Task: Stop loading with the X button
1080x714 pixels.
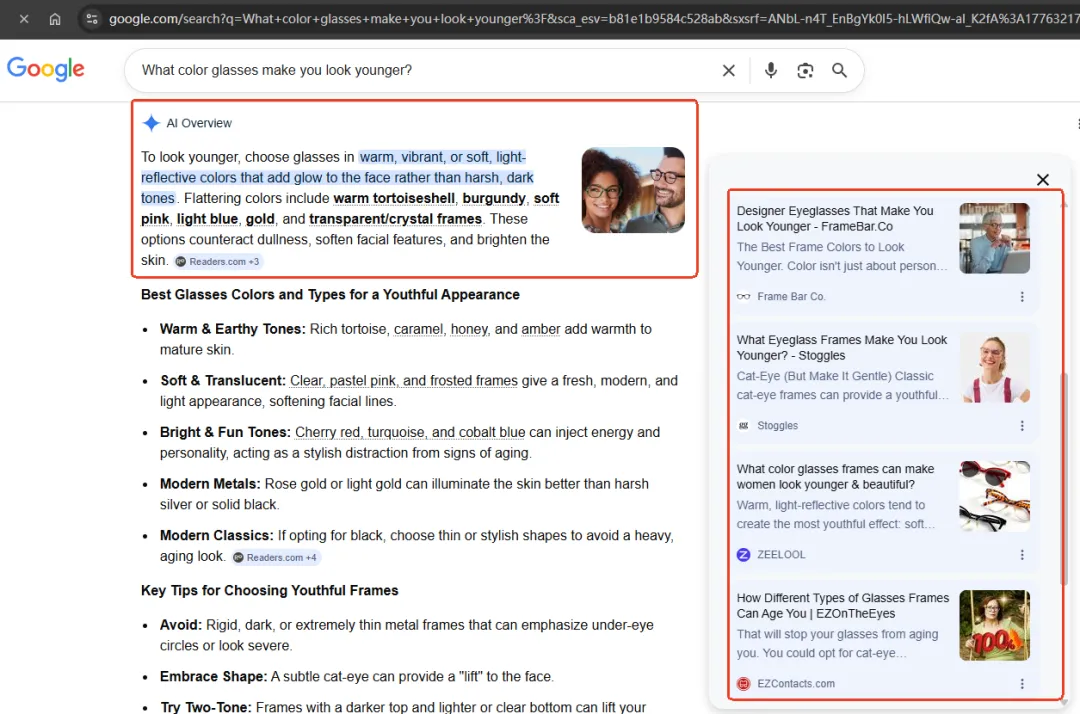Action: point(24,19)
